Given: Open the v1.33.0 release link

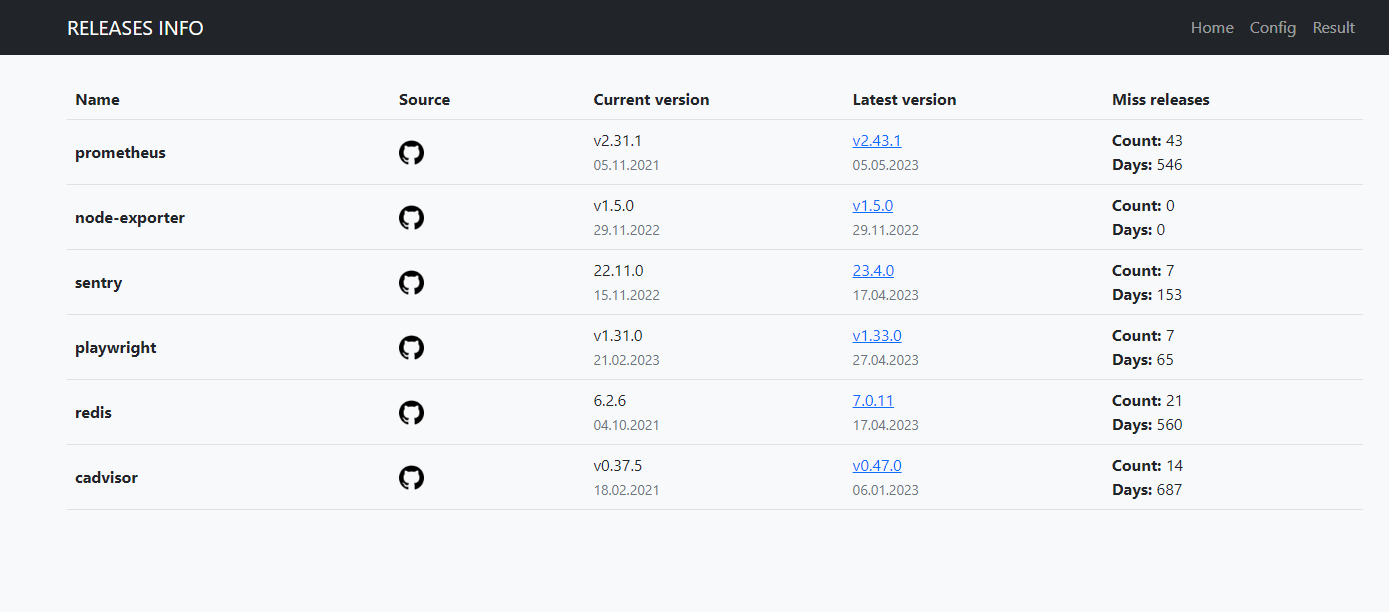Looking at the screenshot, I should pos(877,336).
